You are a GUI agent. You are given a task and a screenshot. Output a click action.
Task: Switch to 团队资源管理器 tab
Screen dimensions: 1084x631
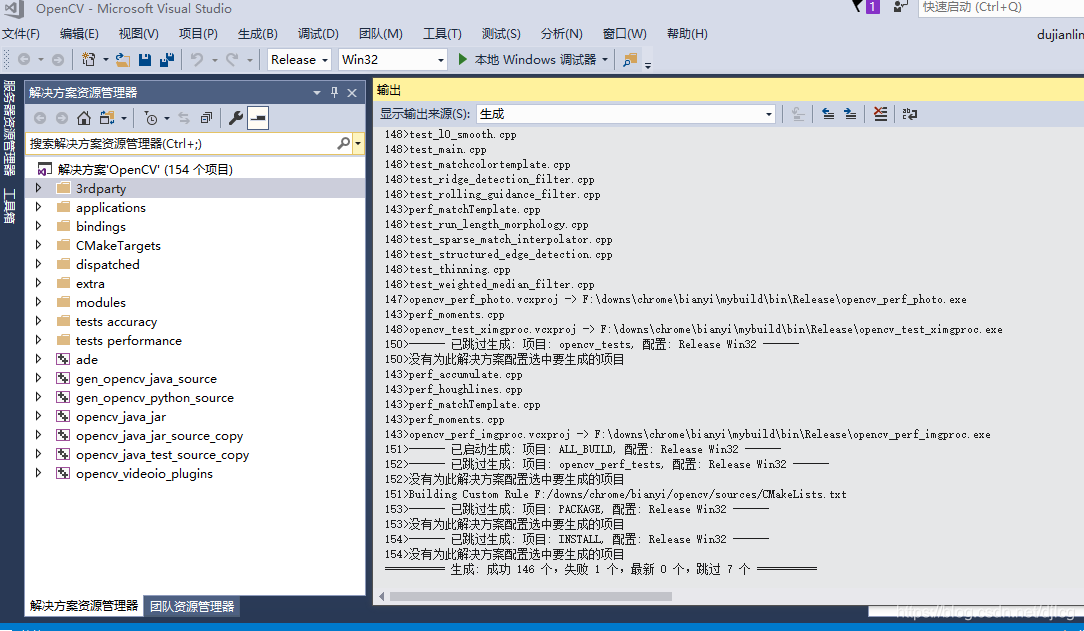click(x=192, y=606)
